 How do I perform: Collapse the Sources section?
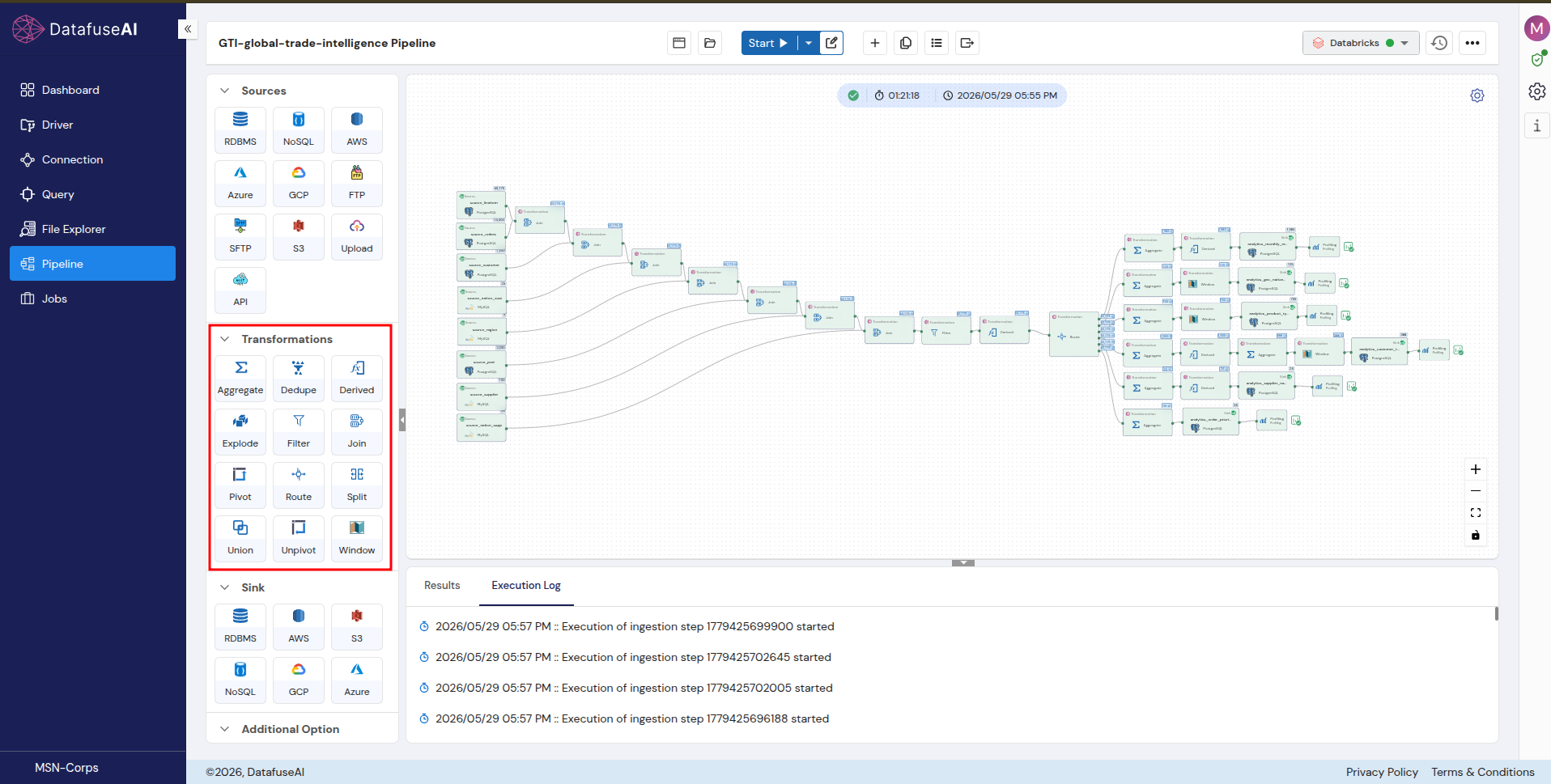(x=225, y=91)
